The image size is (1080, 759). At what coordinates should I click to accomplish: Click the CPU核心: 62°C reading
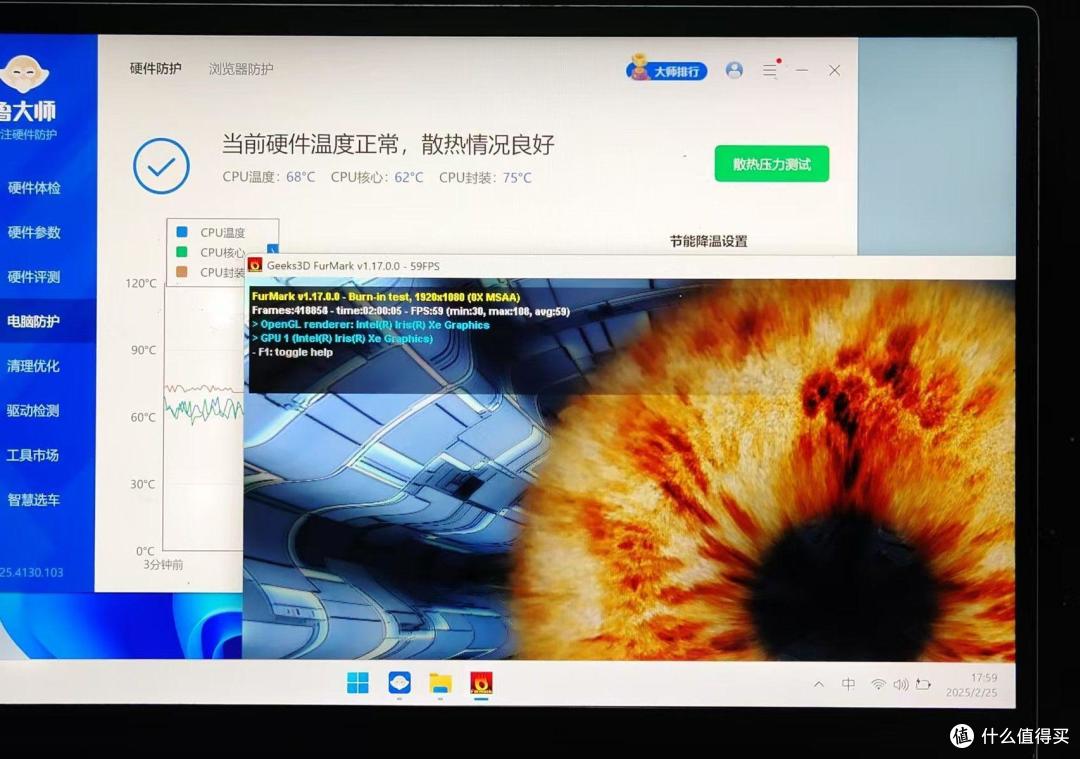click(x=377, y=177)
